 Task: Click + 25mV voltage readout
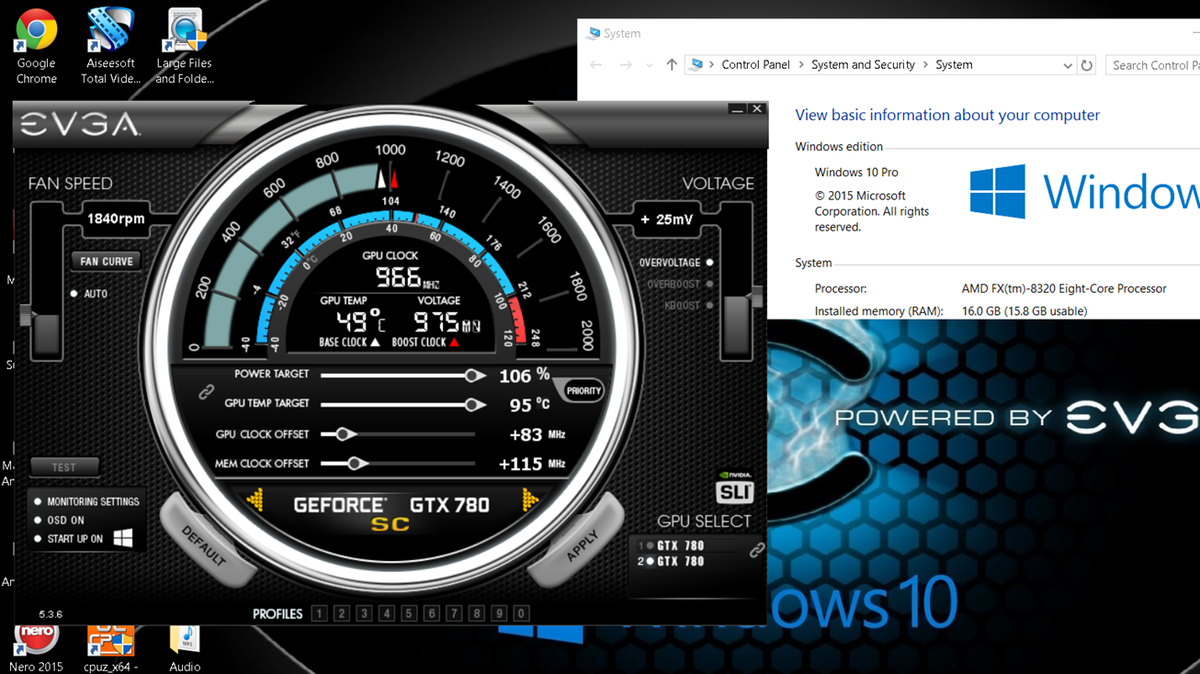665,219
